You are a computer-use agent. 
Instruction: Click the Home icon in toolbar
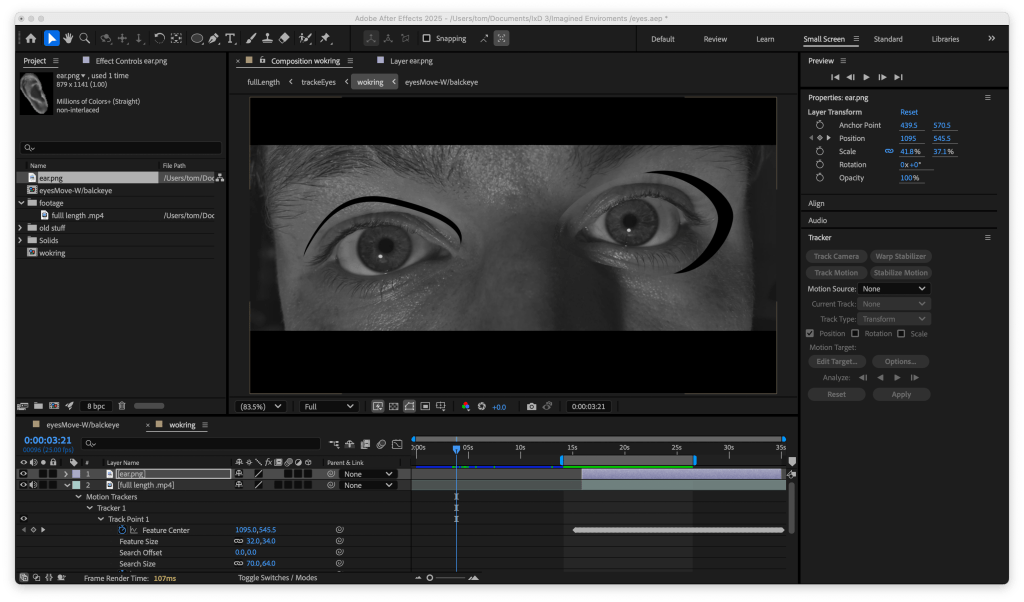pyautogui.click(x=30, y=39)
